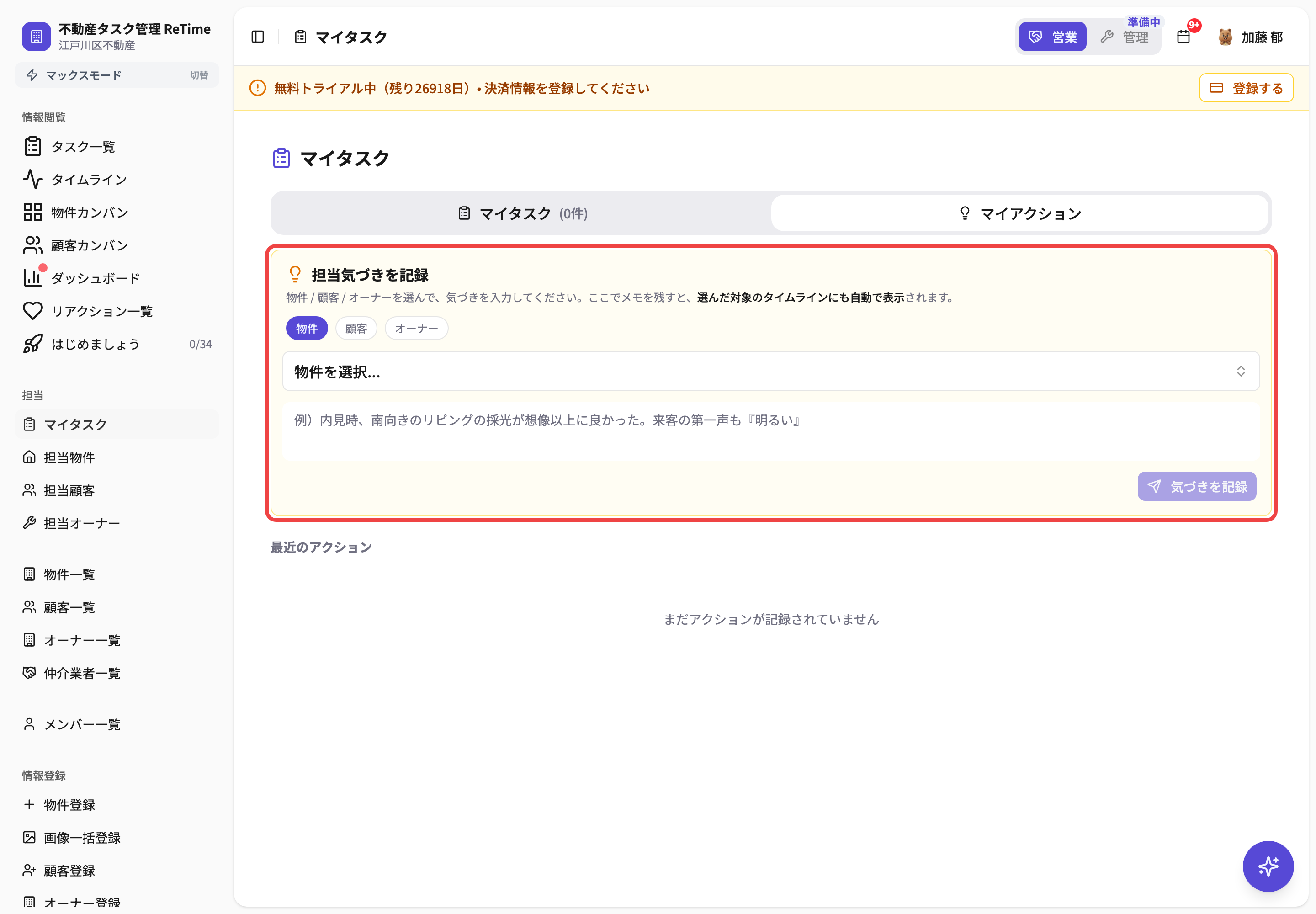Click the 担当気づきを記録 heading
This screenshot has width=1316, height=914.
pyautogui.click(x=370, y=275)
